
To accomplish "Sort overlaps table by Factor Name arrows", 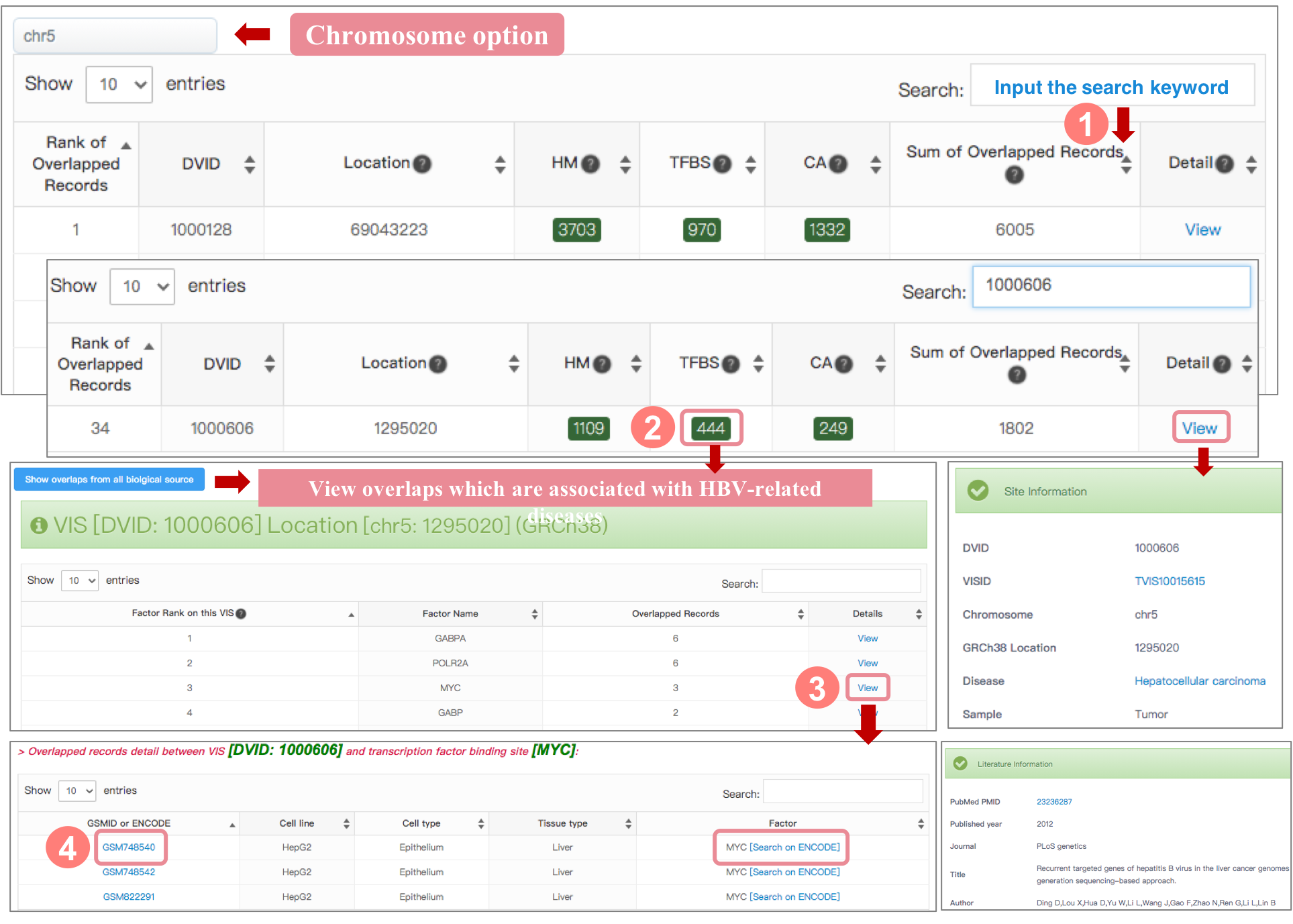I will [x=534, y=613].
